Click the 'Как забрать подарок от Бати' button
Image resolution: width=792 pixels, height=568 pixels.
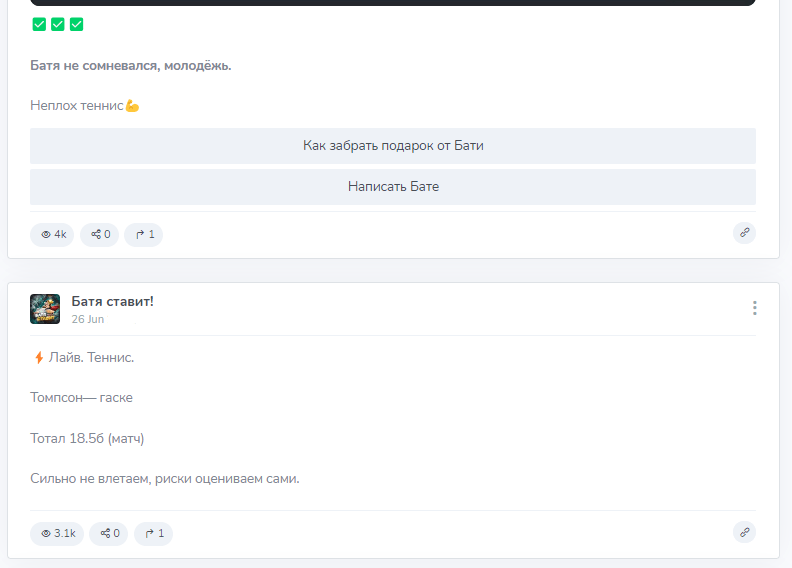(x=392, y=146)
